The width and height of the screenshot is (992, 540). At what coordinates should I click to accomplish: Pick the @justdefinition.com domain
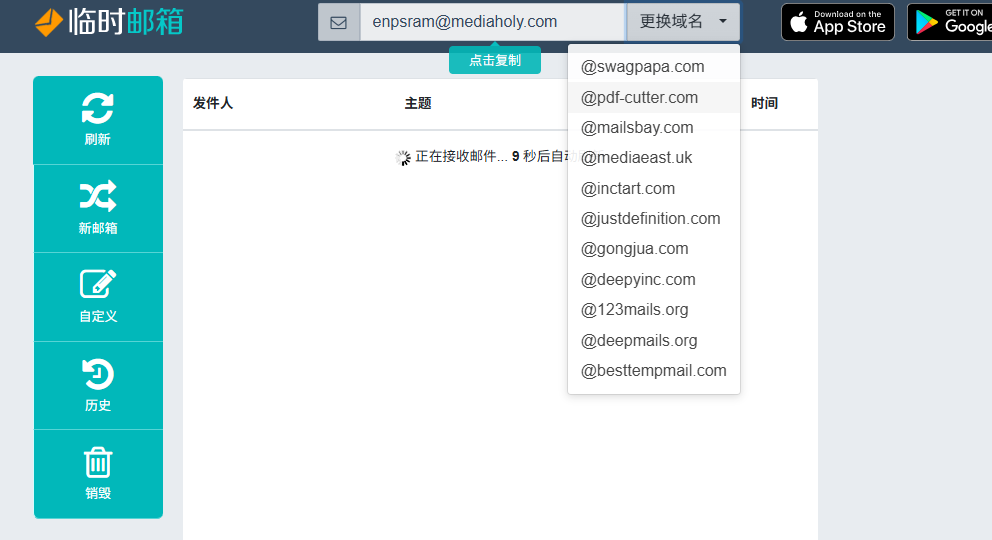point(654,219)
